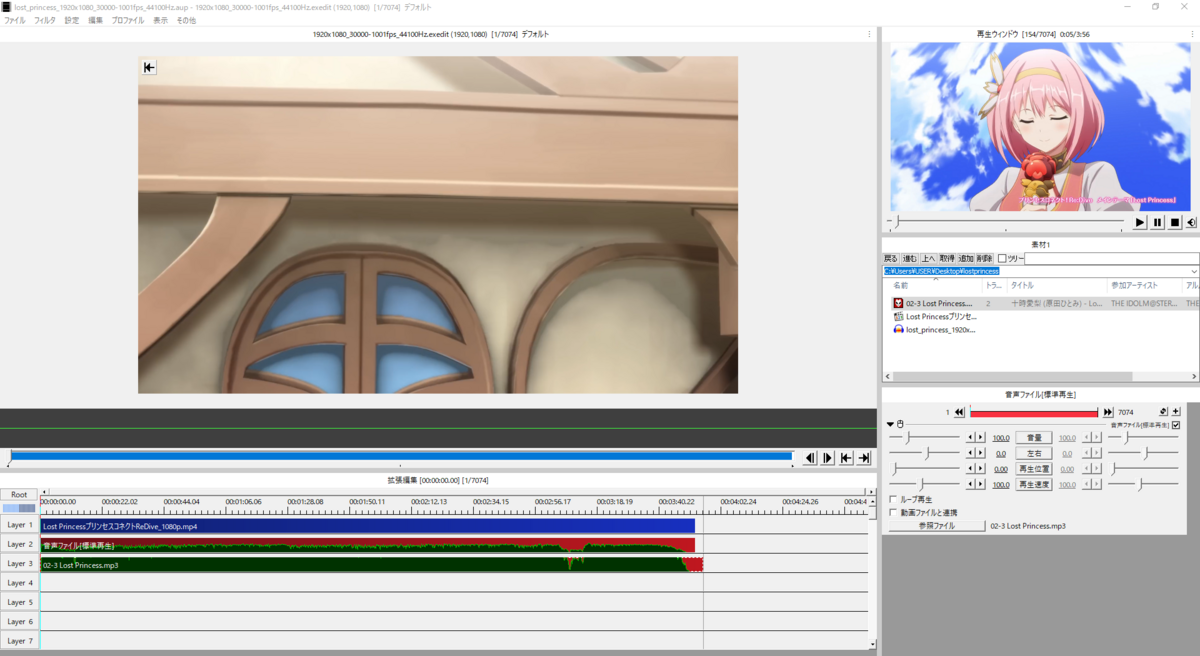Pause playback in the playback window

point(1158,222)
